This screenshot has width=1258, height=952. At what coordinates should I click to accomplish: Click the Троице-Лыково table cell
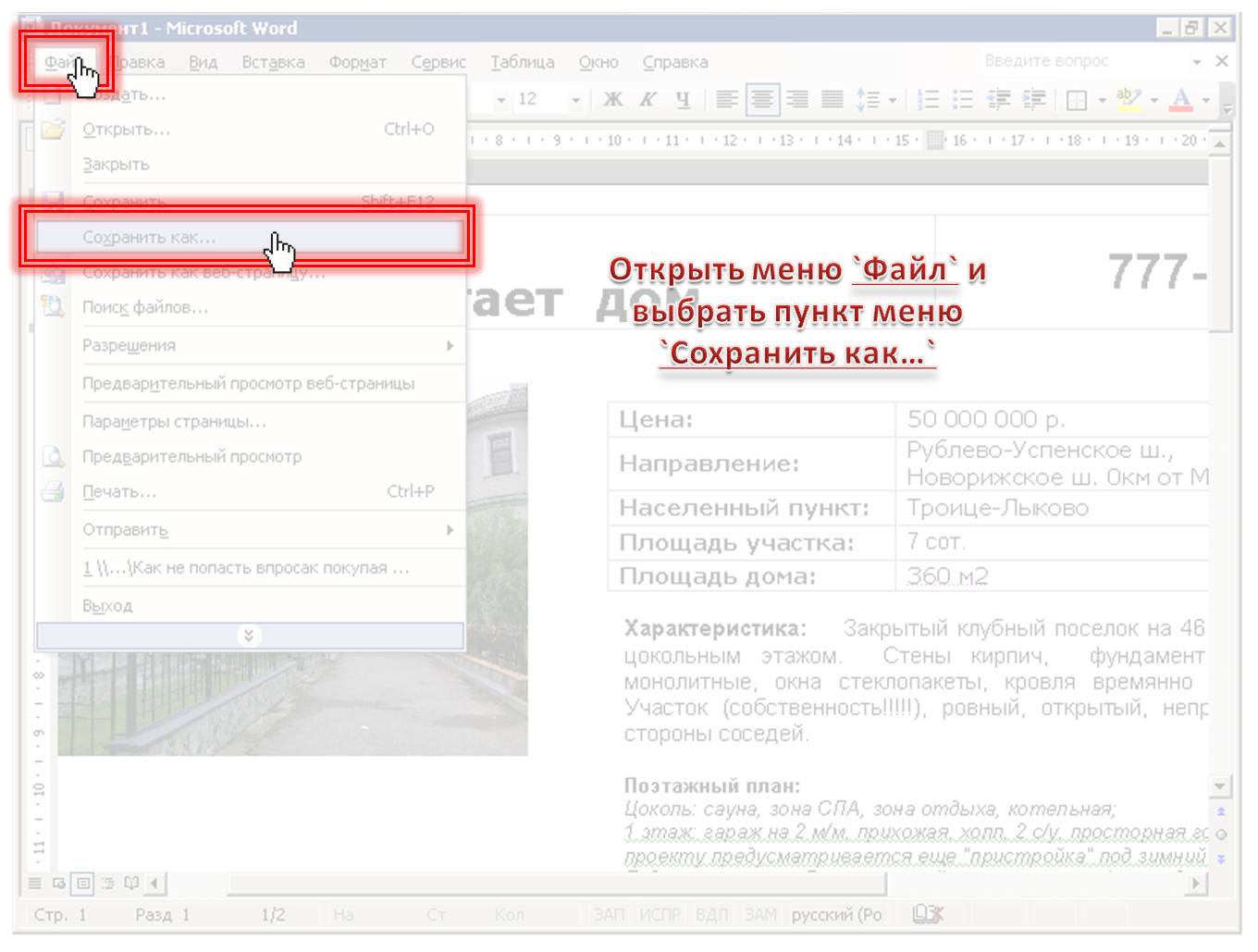point(1053,508)
